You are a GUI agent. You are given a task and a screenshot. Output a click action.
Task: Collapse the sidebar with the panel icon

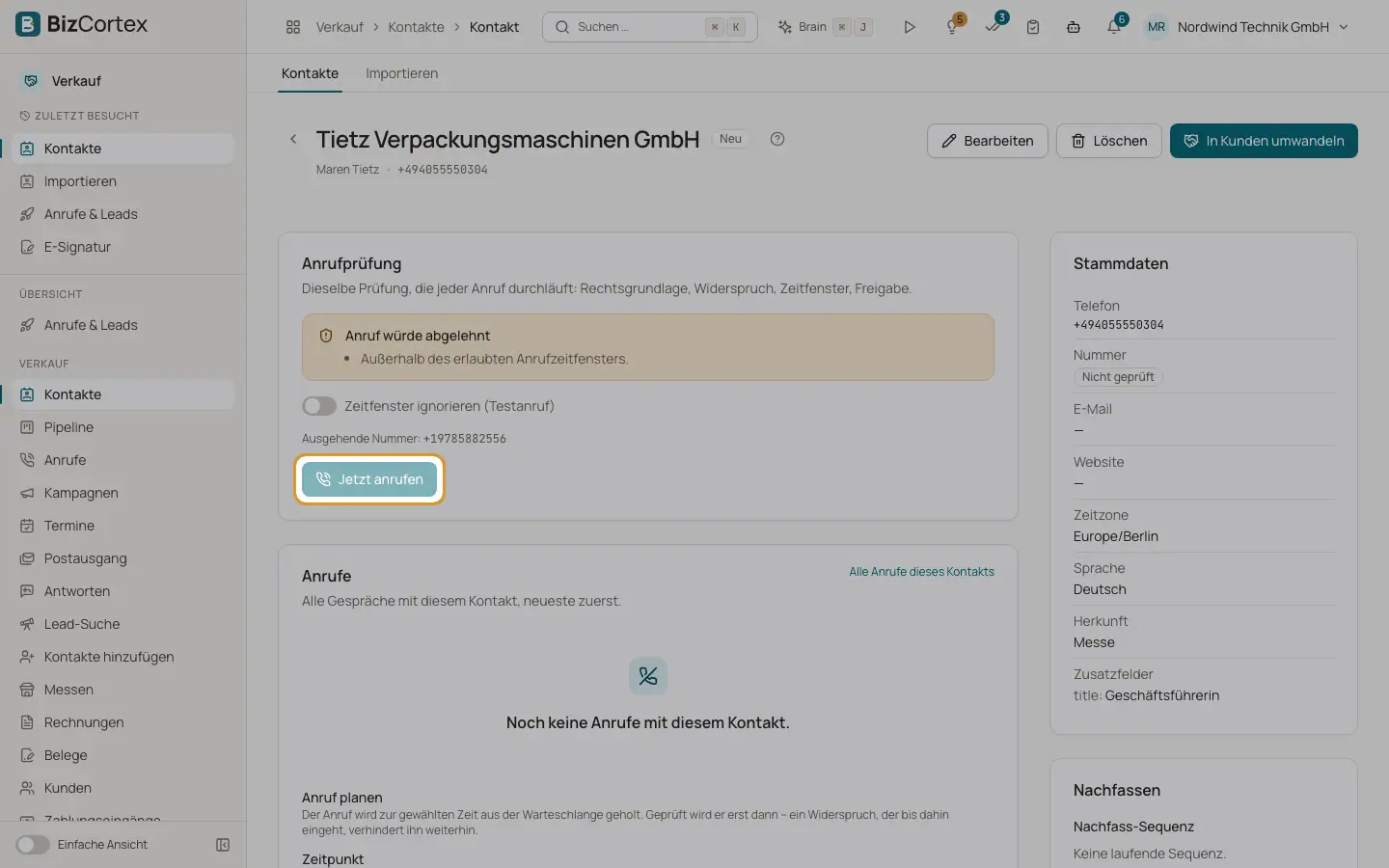pos(223,845)
